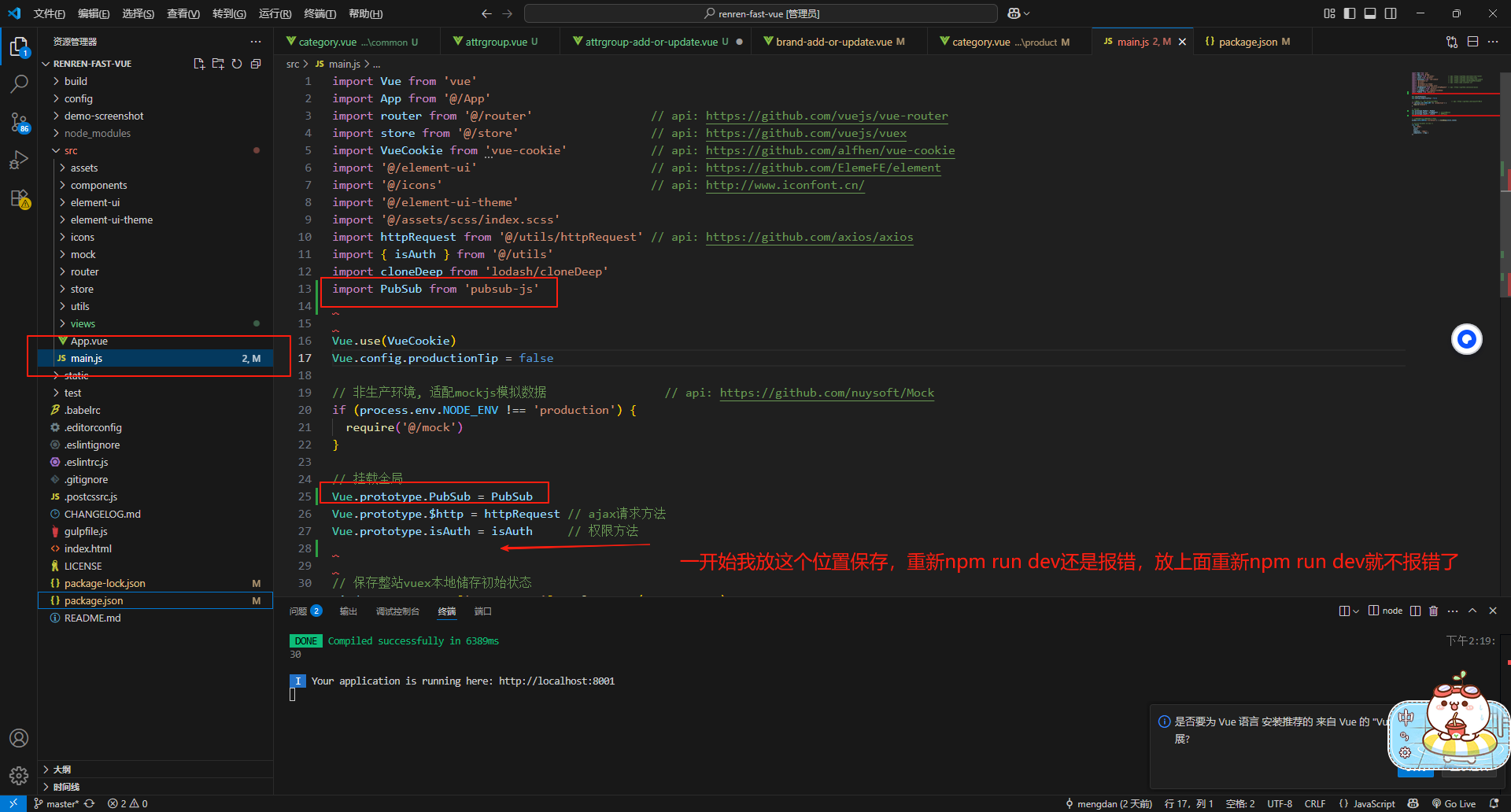
Task: Kill terminal with trash icon
Action: (1433, 611)
